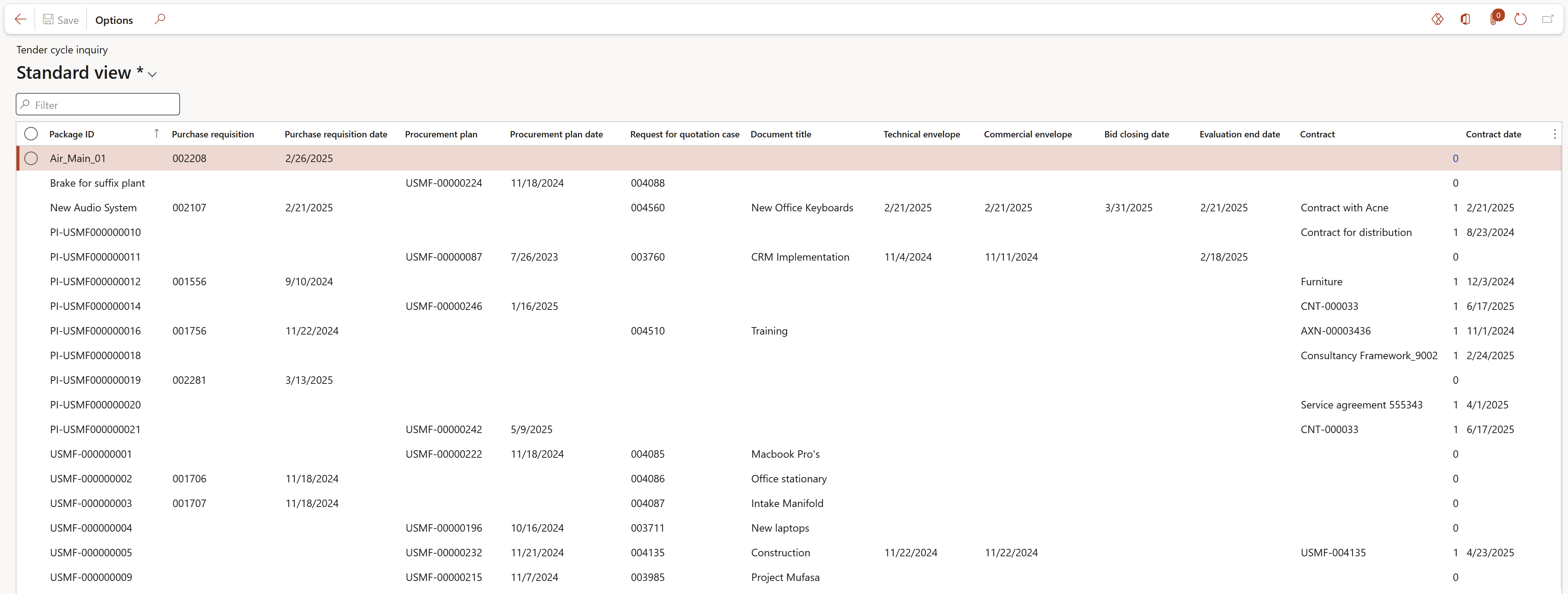Click the search magnifier icon in toolbar
Image resolution: width=1568 pixels, height=594 pixels.
tap(160, 19)
